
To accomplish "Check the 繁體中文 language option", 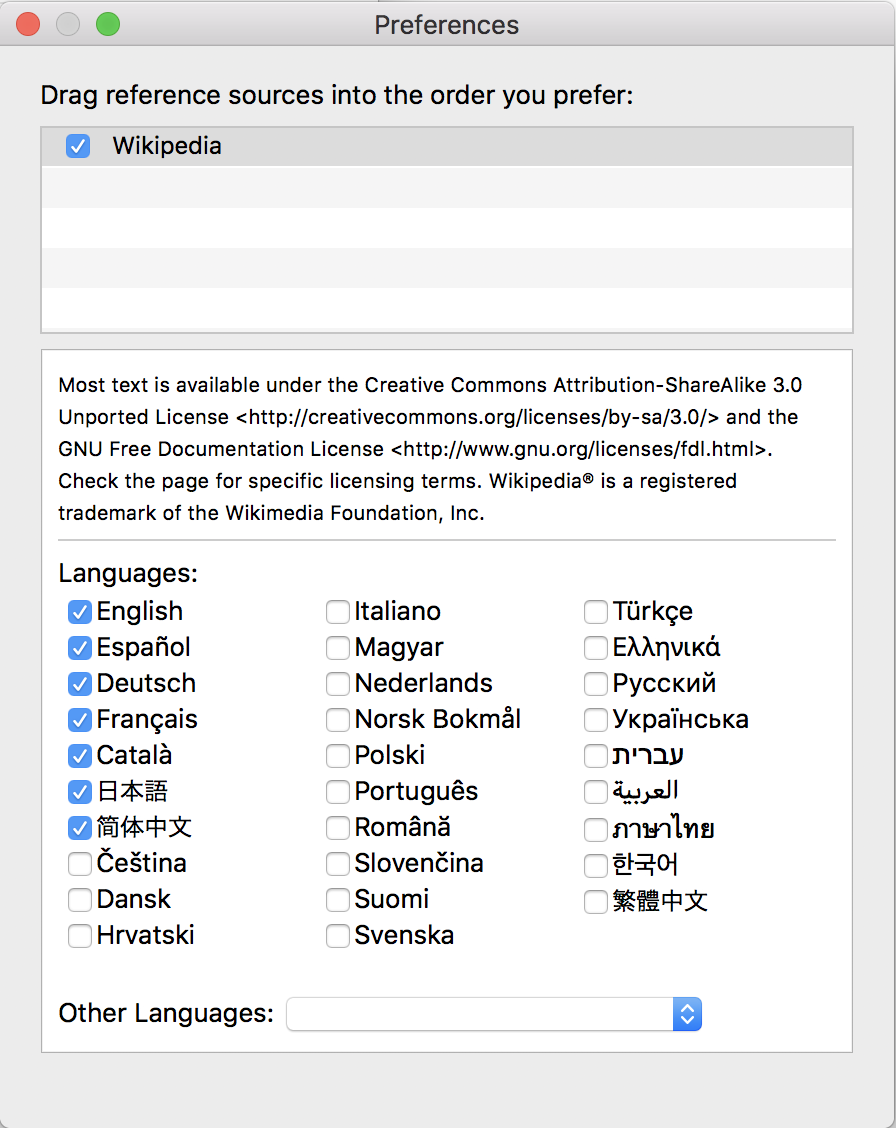I will coord(595,901).
